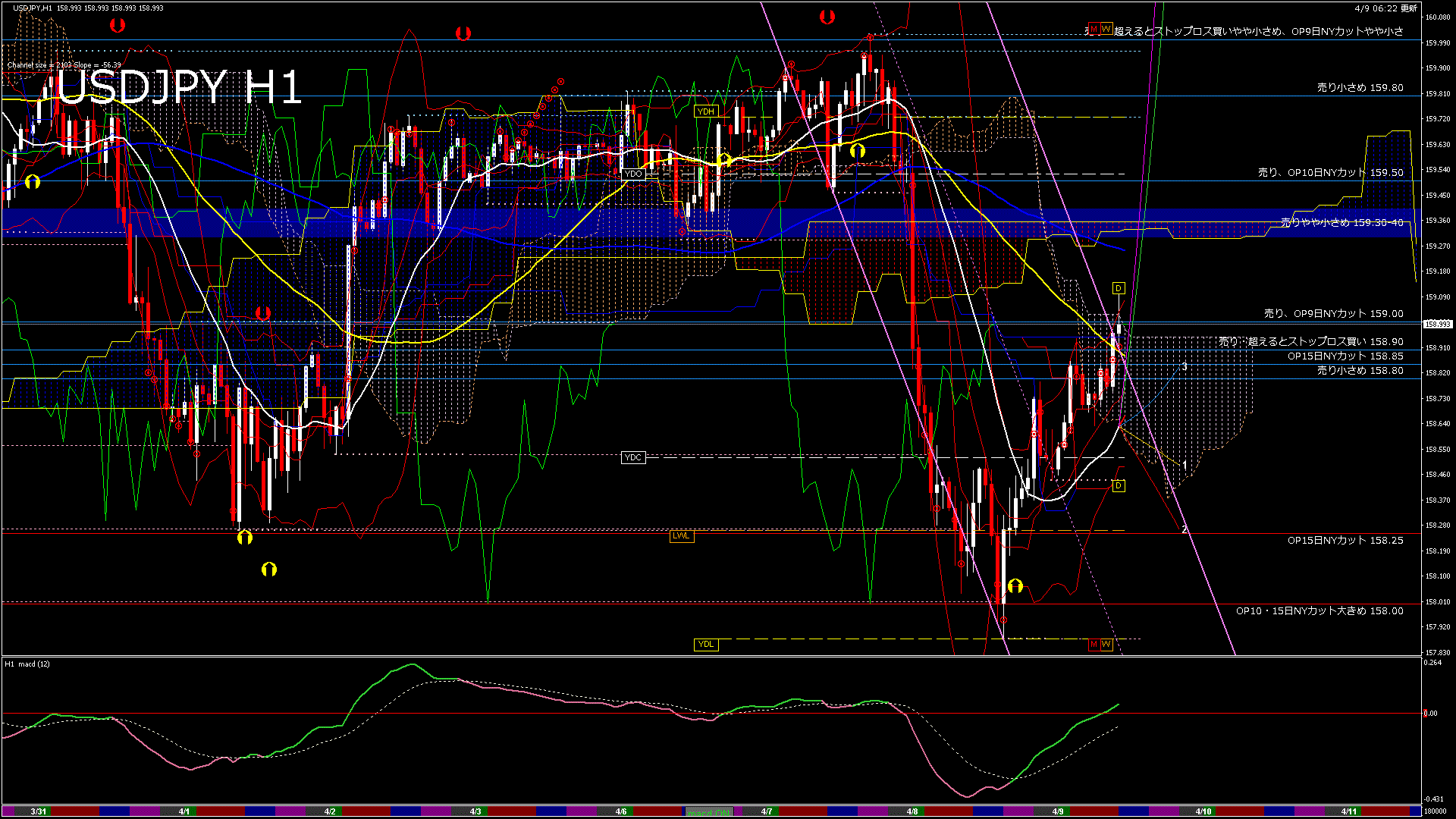Viewport: 1456px width, 819px height.
Task: Click the LWL label box
Action: (x=680, y=535)
